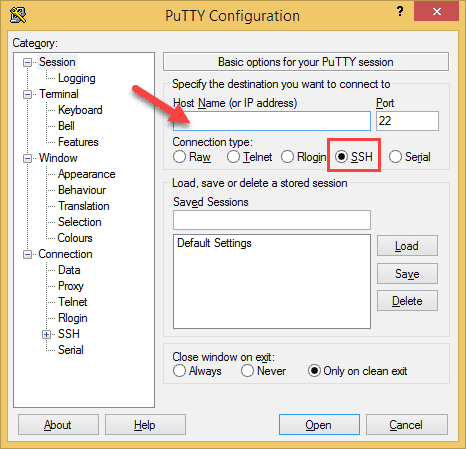Click the Delete session button

[x=407, y=301]
